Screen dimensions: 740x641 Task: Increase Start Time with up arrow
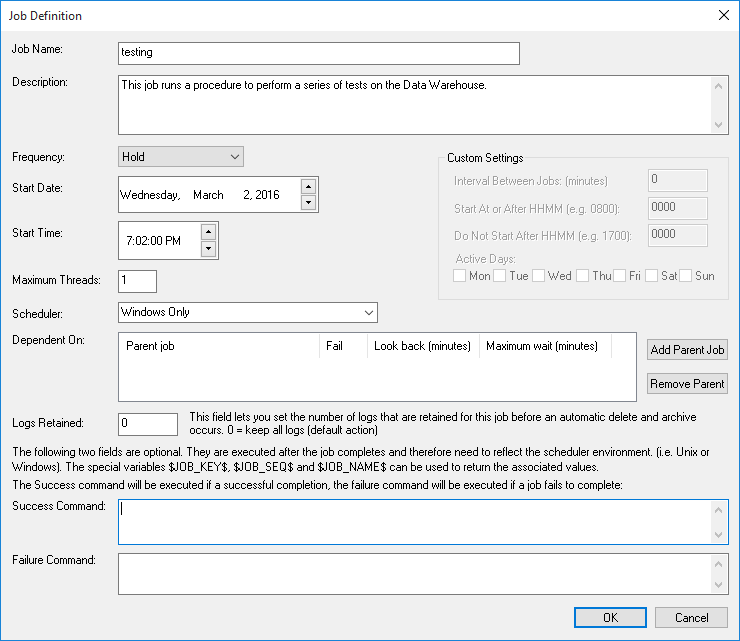pyautogui.click(x=208, y=232)
